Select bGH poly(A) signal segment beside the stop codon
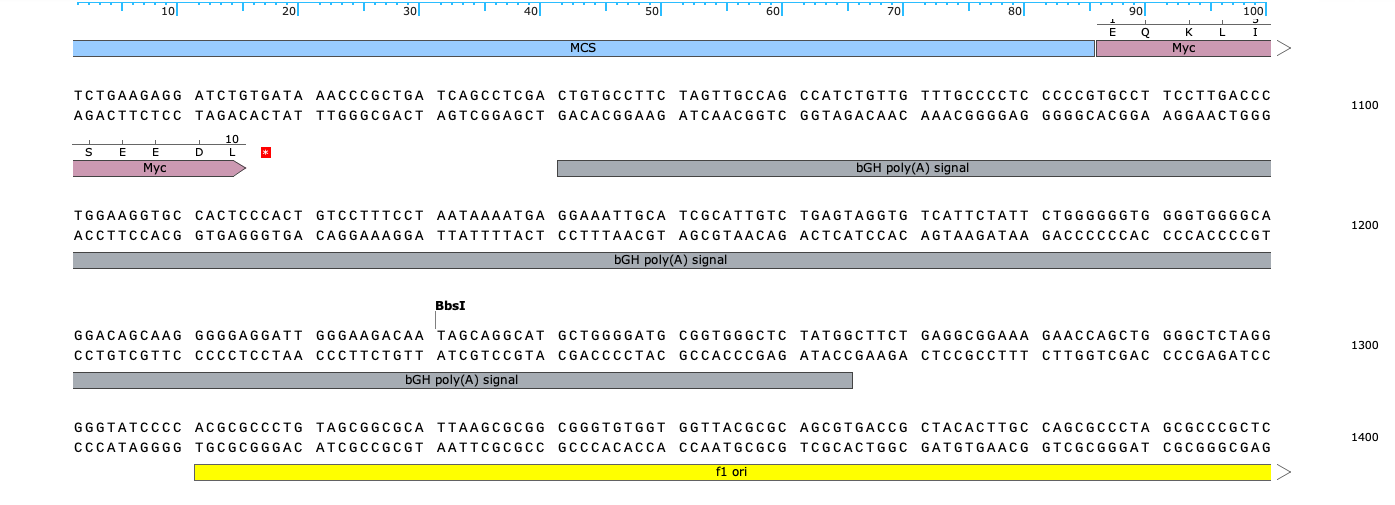Viewport: 1395px width, 505px height. pyautogui.click(x=912, y=168)
